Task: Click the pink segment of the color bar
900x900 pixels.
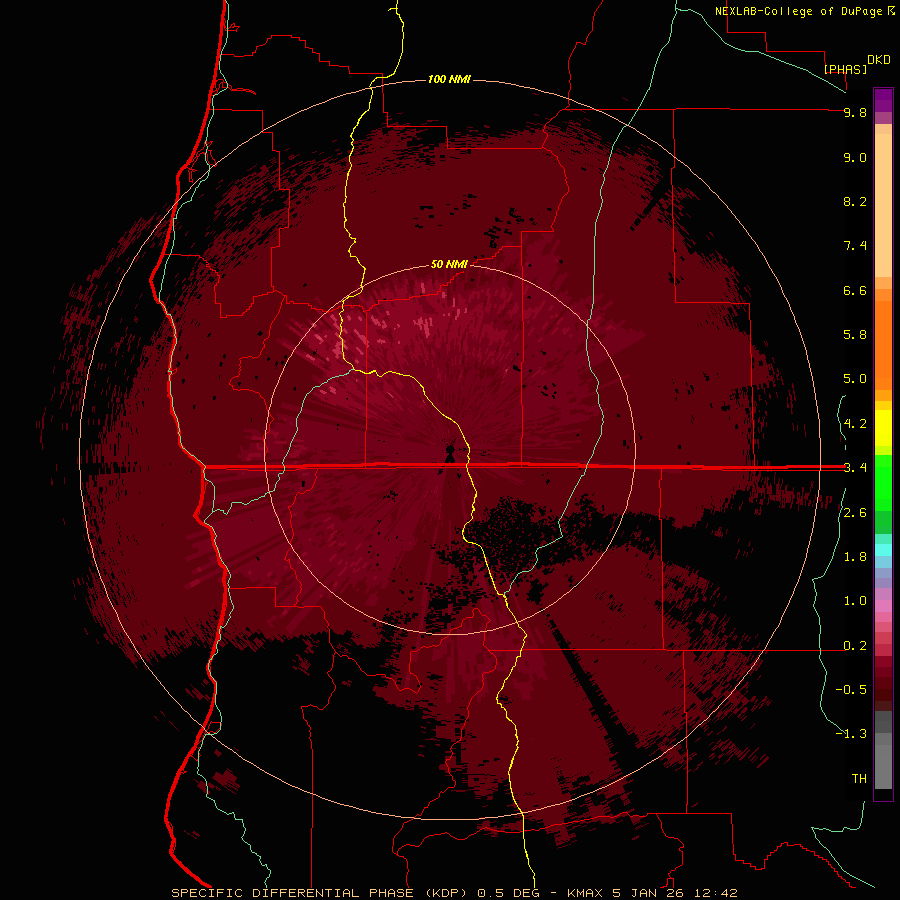Action: [x=883, y=606]
